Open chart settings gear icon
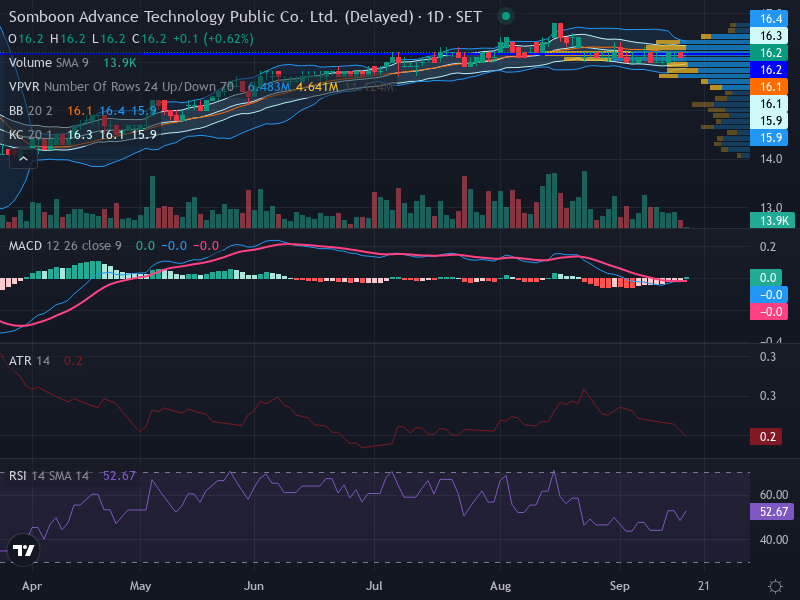The width and height of the screenshot is (800, 600). 775,586
